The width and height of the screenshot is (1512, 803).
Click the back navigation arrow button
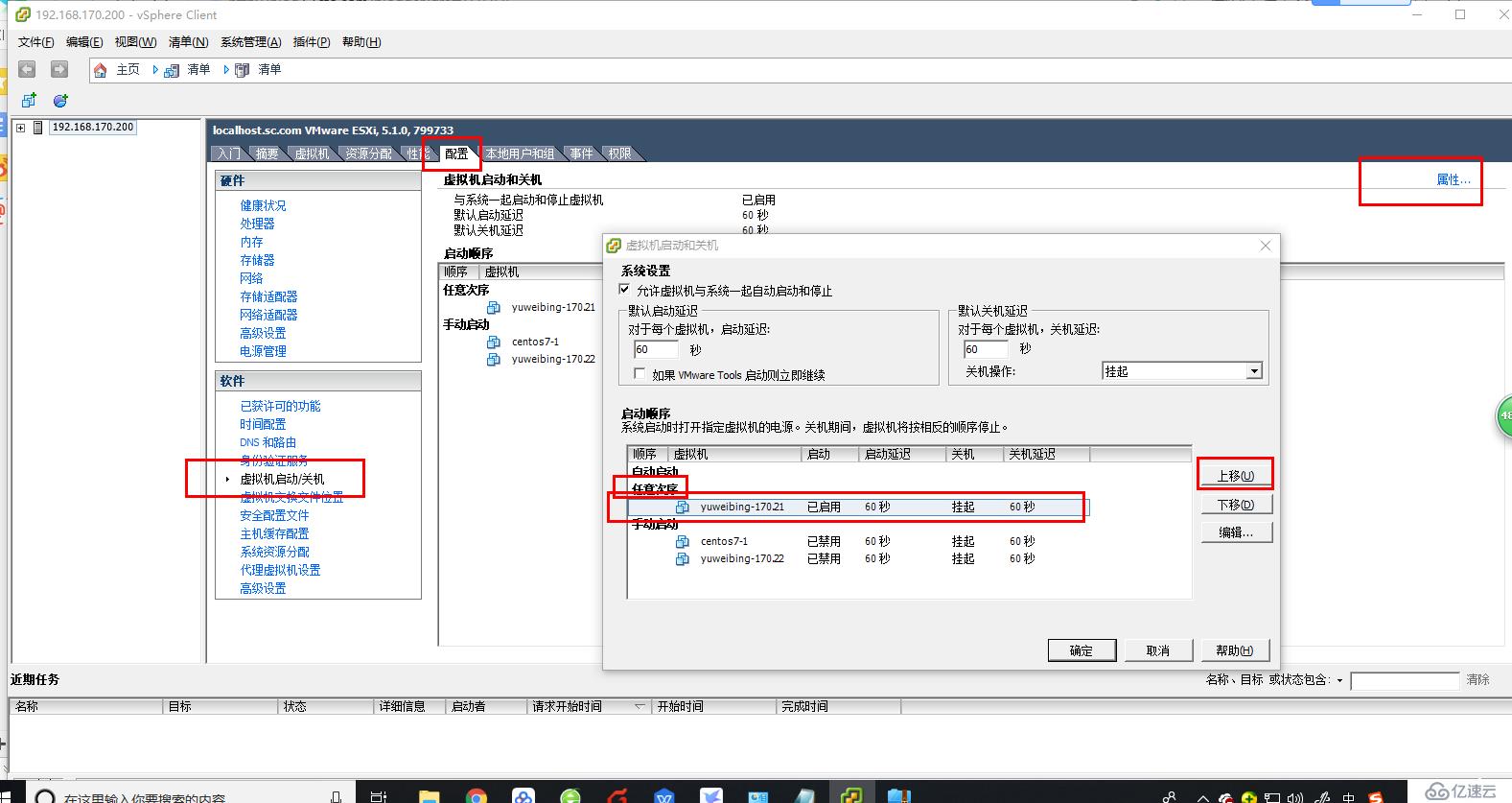tap(28, 69)
